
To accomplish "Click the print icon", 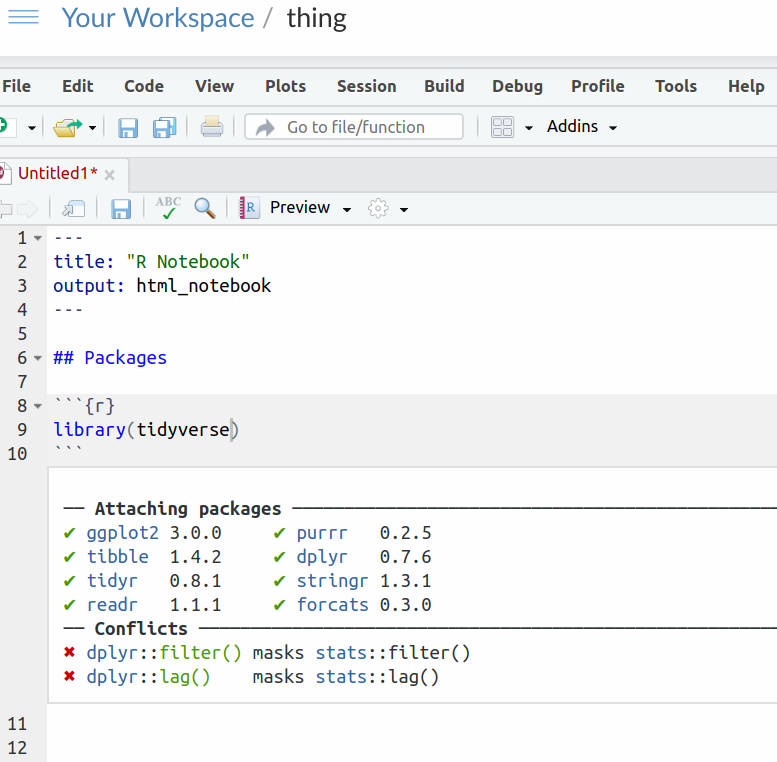I will [211, 127].
